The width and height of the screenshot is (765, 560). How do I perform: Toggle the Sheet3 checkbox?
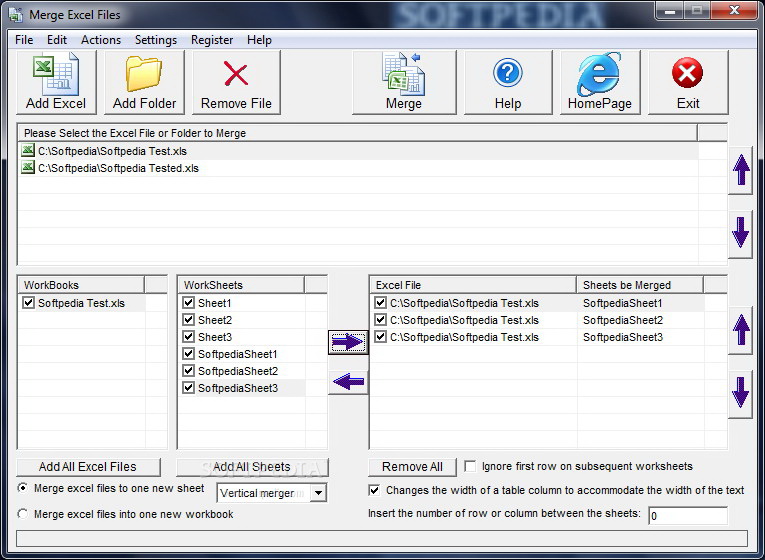[x=188, y=337]
